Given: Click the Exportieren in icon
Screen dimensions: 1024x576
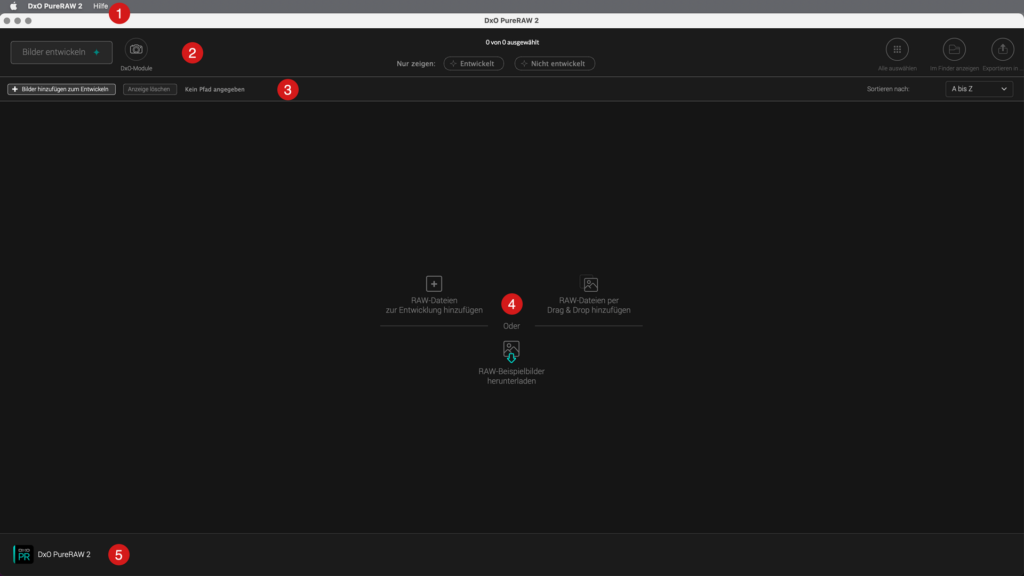Looking at the screenshot, I should [x=1002, y=50].
